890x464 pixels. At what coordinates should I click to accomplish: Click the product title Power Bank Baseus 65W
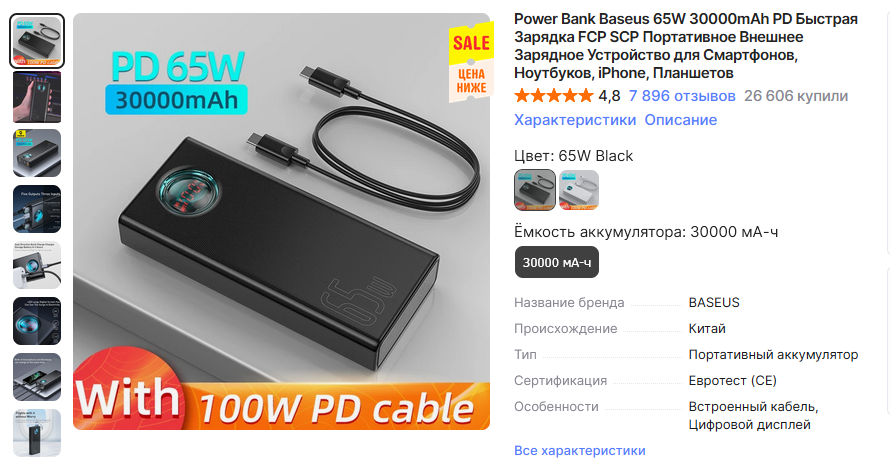click(x=686, y=46)
